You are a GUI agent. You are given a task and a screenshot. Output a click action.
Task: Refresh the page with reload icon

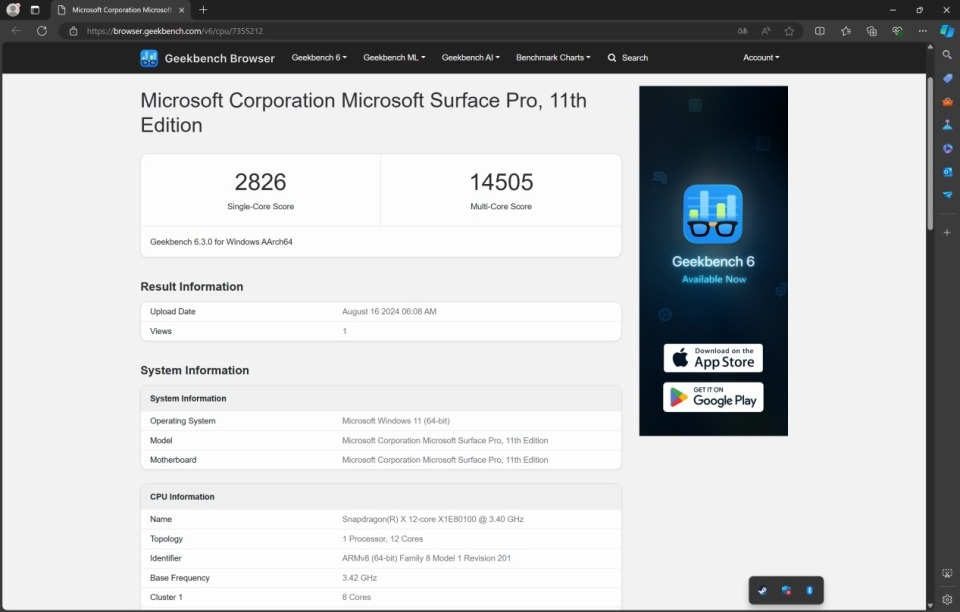click(x=42, y=31)
